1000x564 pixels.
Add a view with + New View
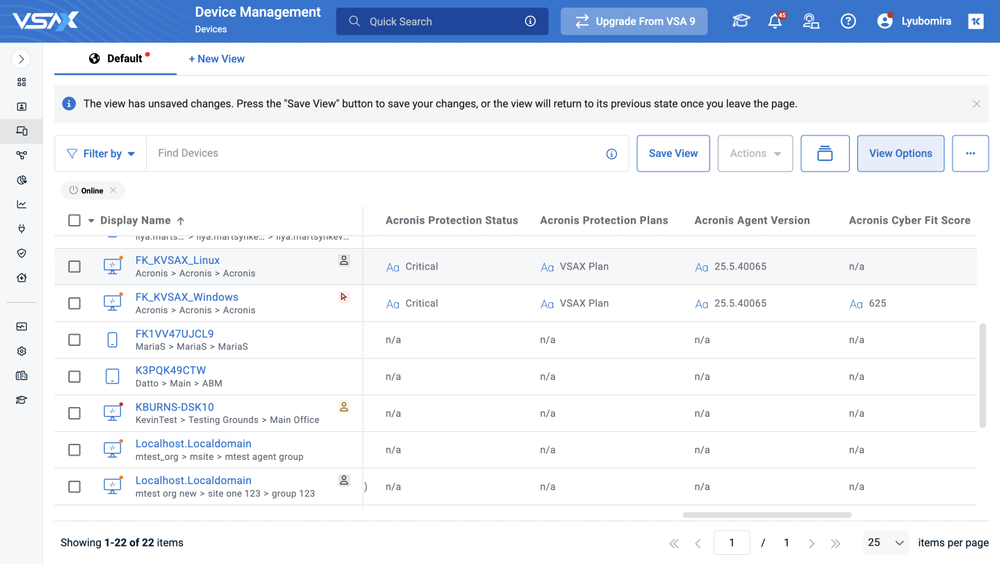[x=216, y=59]
